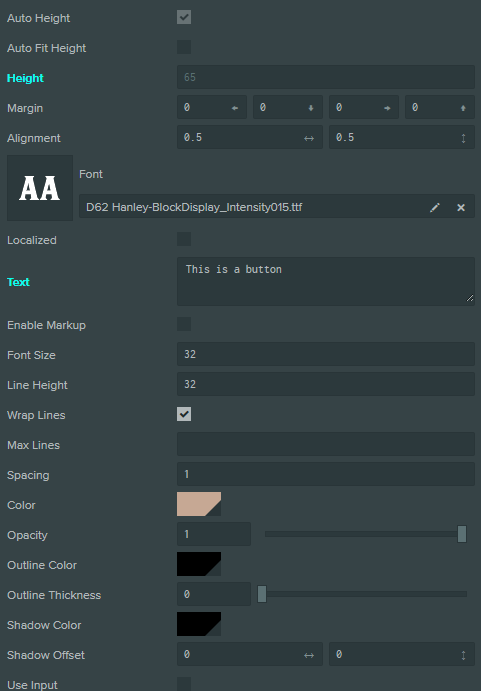Click the Spacing input field
The width and height of the screenshot is (481, 691).
pos(326,474)
